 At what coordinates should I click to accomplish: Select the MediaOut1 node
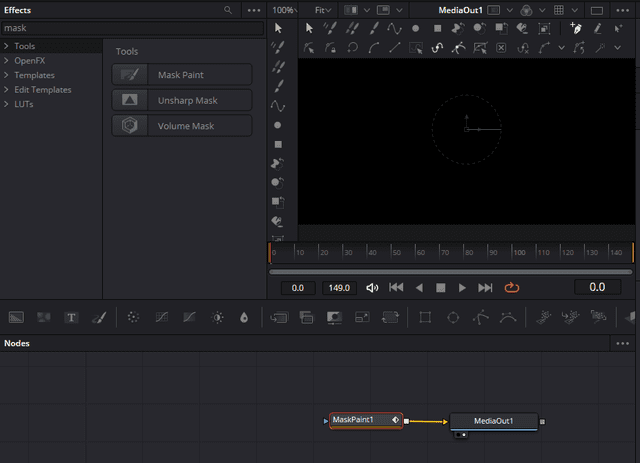pos(493,421)
